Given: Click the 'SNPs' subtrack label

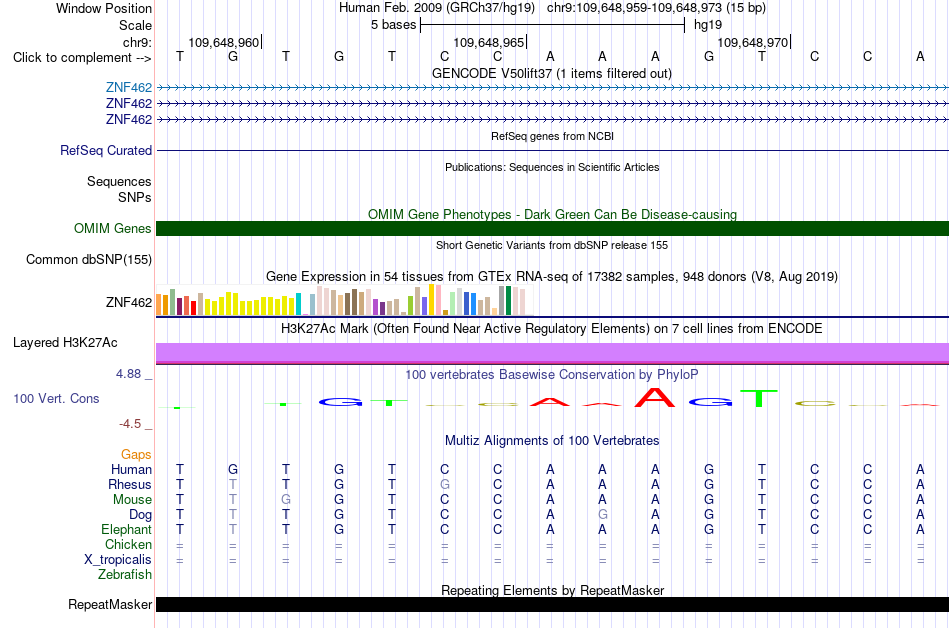Looking at the screenshot, I should coord(135,197).
